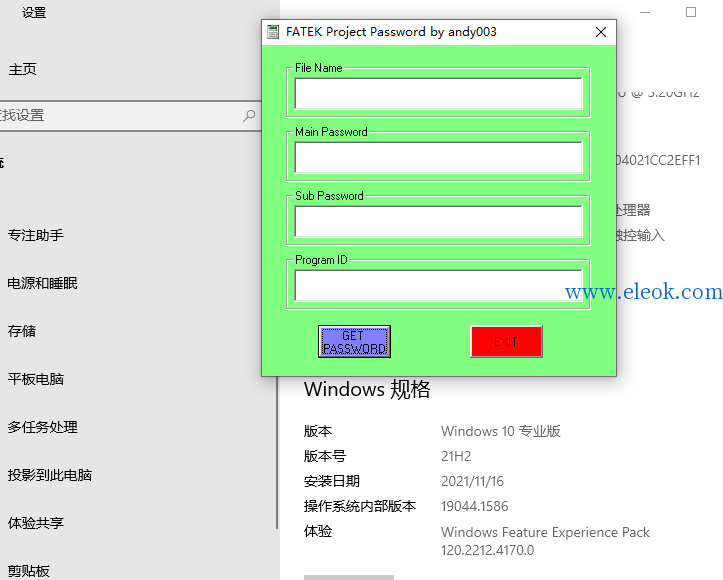Open 电源和睡眠 settings page

coord(42,283)
